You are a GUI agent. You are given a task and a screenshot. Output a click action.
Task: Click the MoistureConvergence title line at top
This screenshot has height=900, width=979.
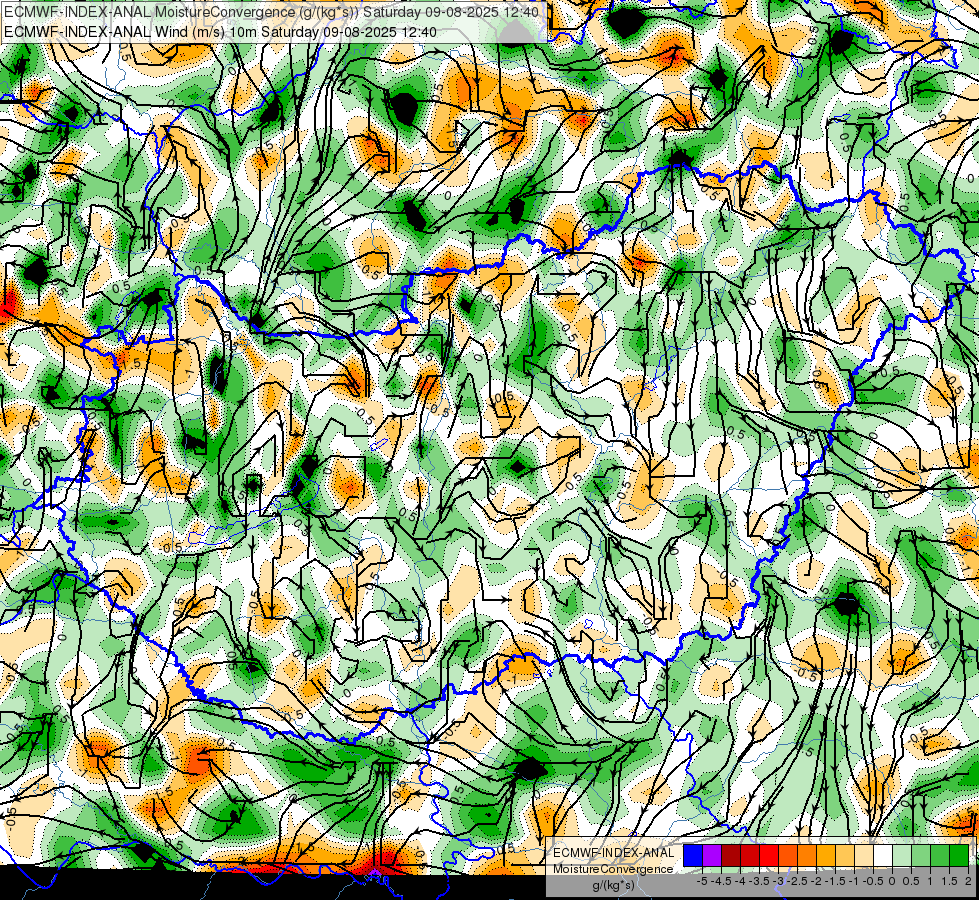coord(272,12)
